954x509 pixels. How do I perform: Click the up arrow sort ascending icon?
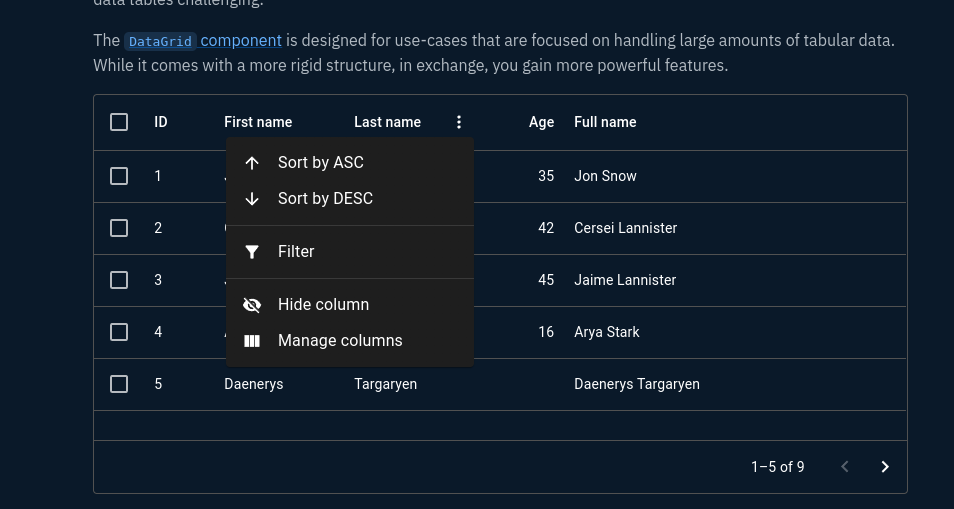252,163
